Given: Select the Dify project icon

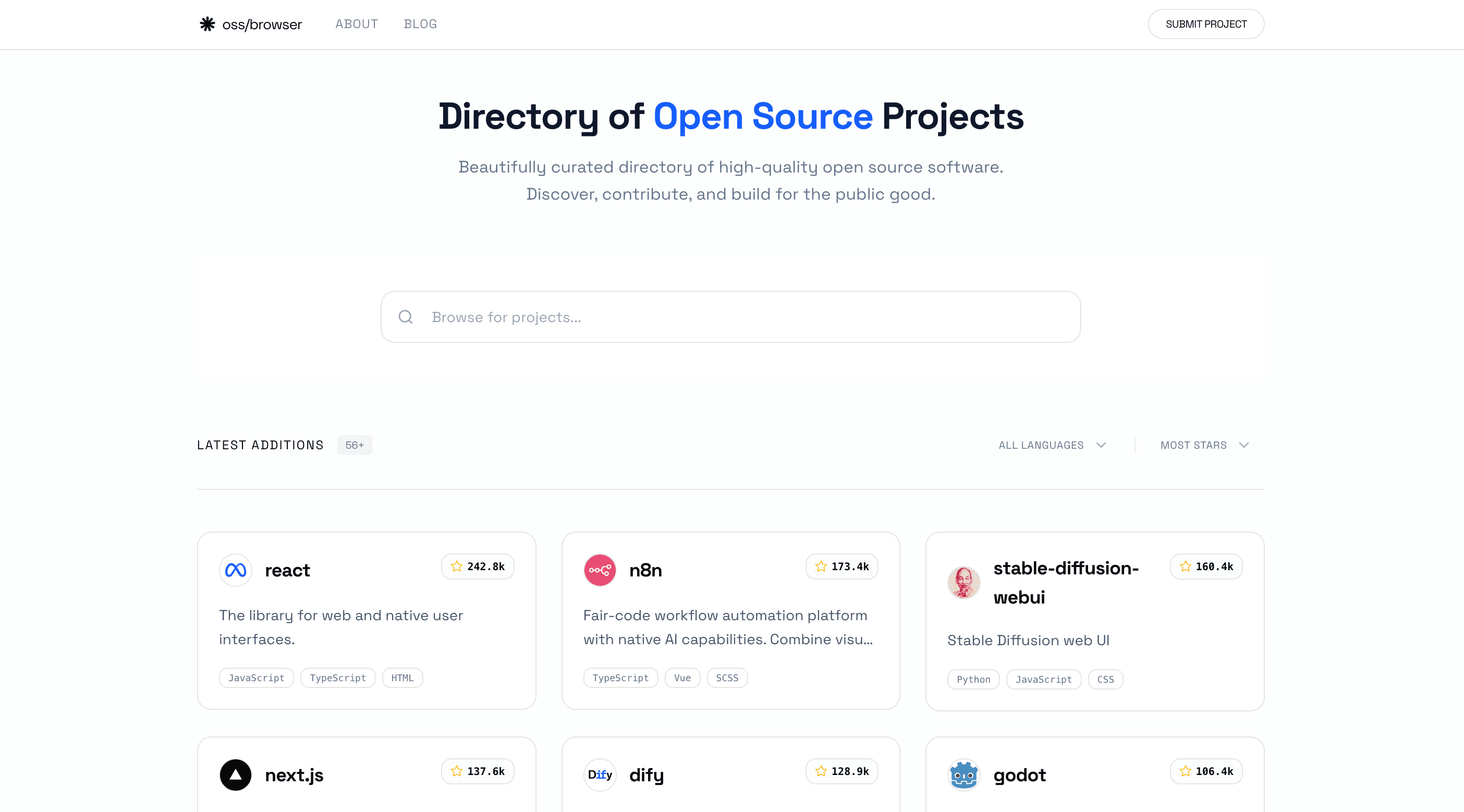Looking at the screenshot, I should point(599,774).
